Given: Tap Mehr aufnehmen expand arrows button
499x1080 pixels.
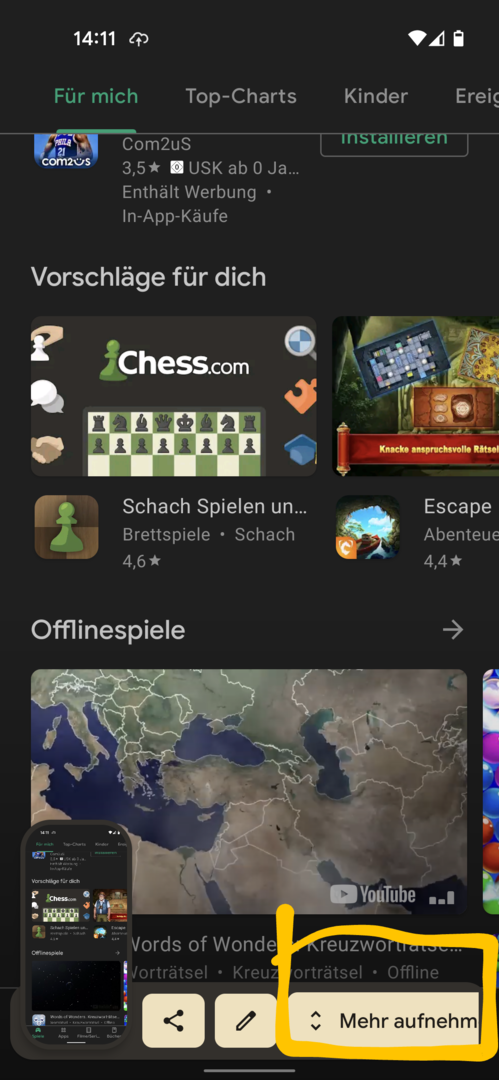Looking at the screenshot, I should coord(383,1020).
